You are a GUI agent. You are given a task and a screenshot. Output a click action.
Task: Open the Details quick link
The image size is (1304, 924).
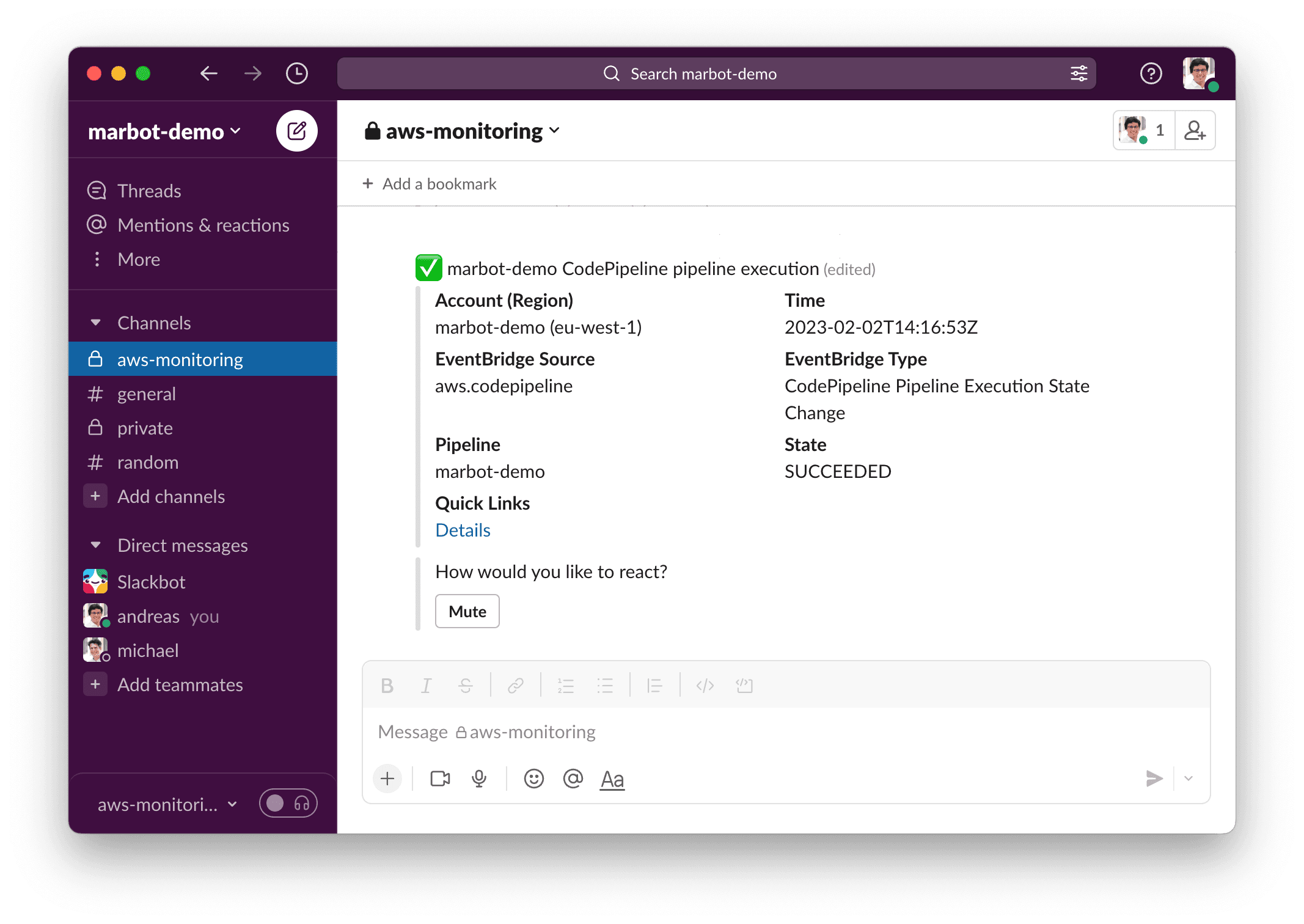pyautogui.click(x=463, y=530)
